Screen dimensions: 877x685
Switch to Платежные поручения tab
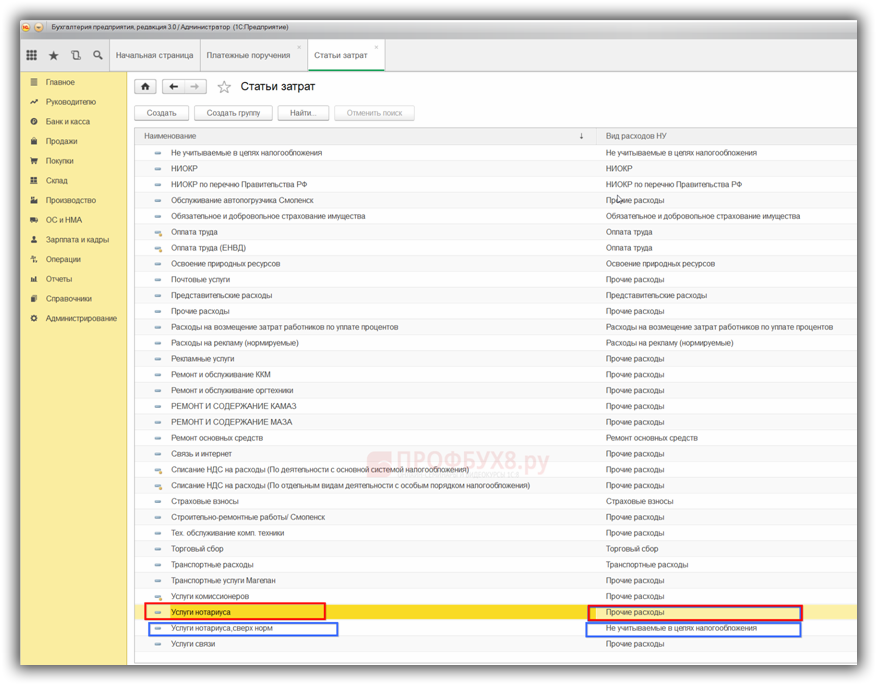click(x=248, y=56)
